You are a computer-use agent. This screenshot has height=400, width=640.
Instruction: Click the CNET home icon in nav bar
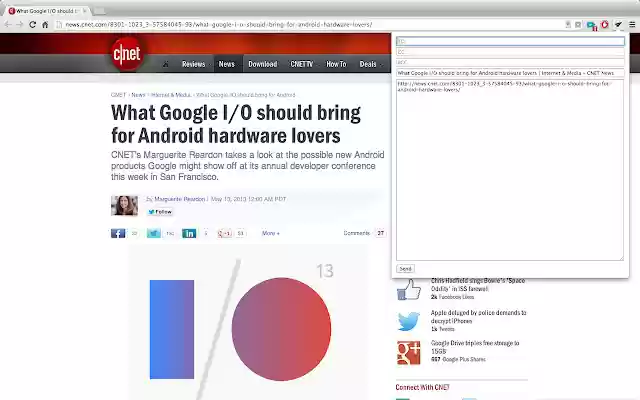point(166,64)
